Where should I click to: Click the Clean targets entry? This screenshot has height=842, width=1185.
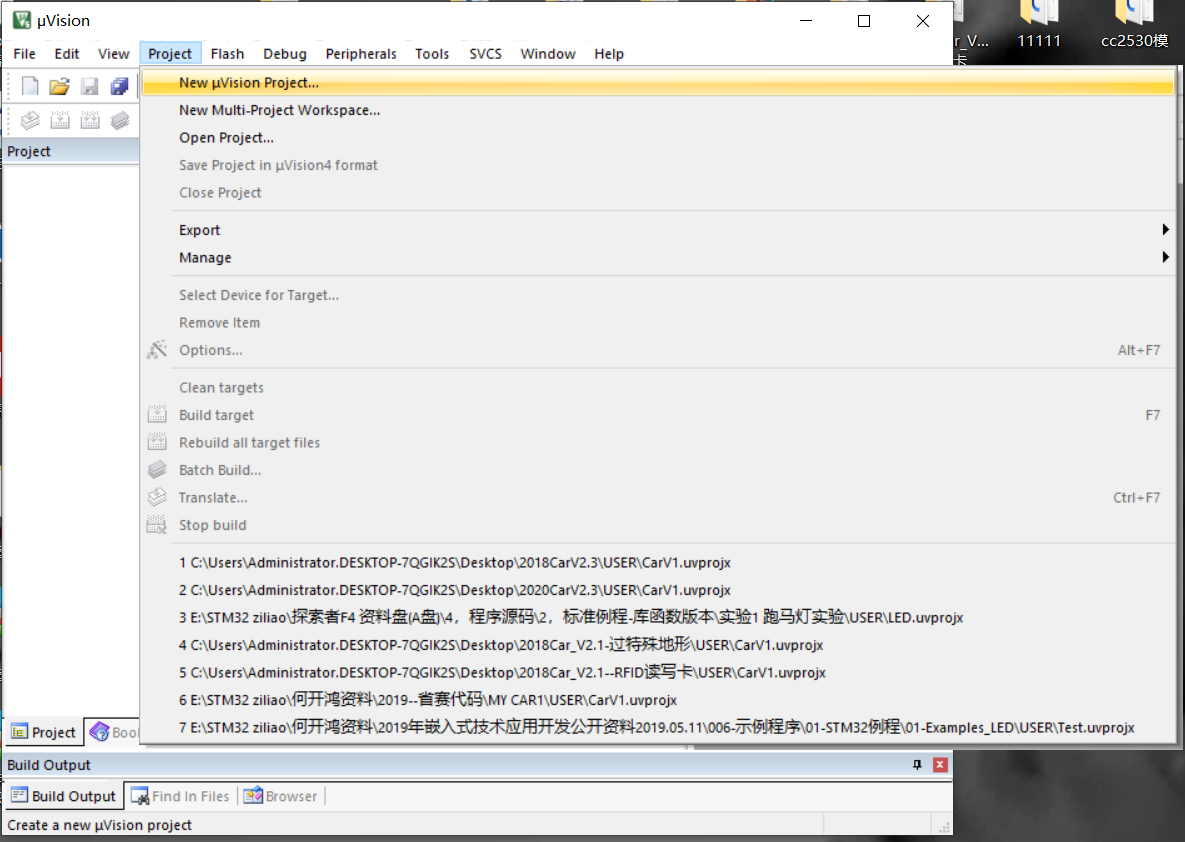[x=658, y=387]
